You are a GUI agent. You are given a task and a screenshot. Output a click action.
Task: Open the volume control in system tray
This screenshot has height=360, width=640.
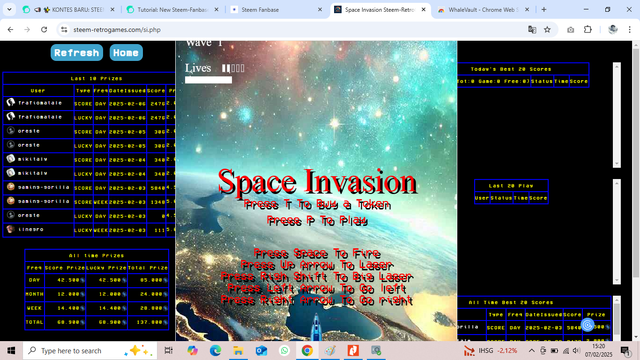point(576,351)
